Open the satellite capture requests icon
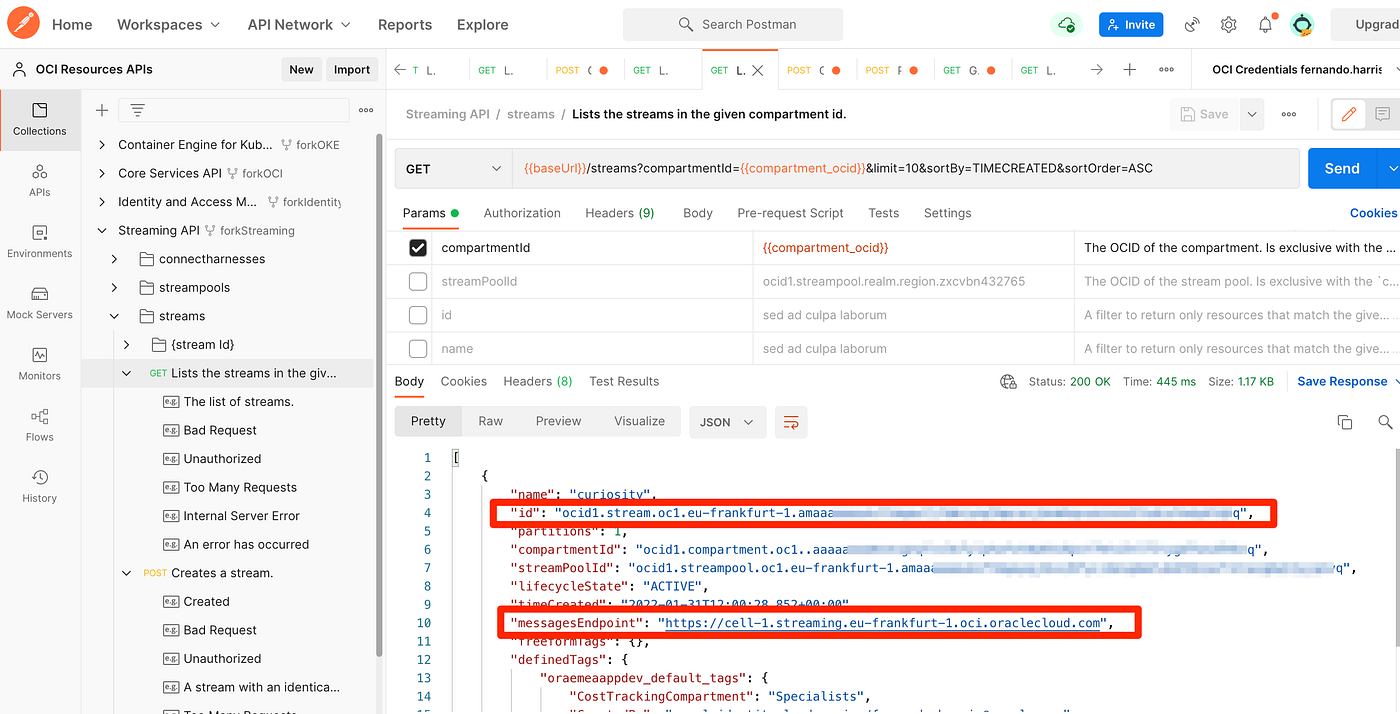Viewport: 1400px width, 714px height. (x=1192, y=24)
